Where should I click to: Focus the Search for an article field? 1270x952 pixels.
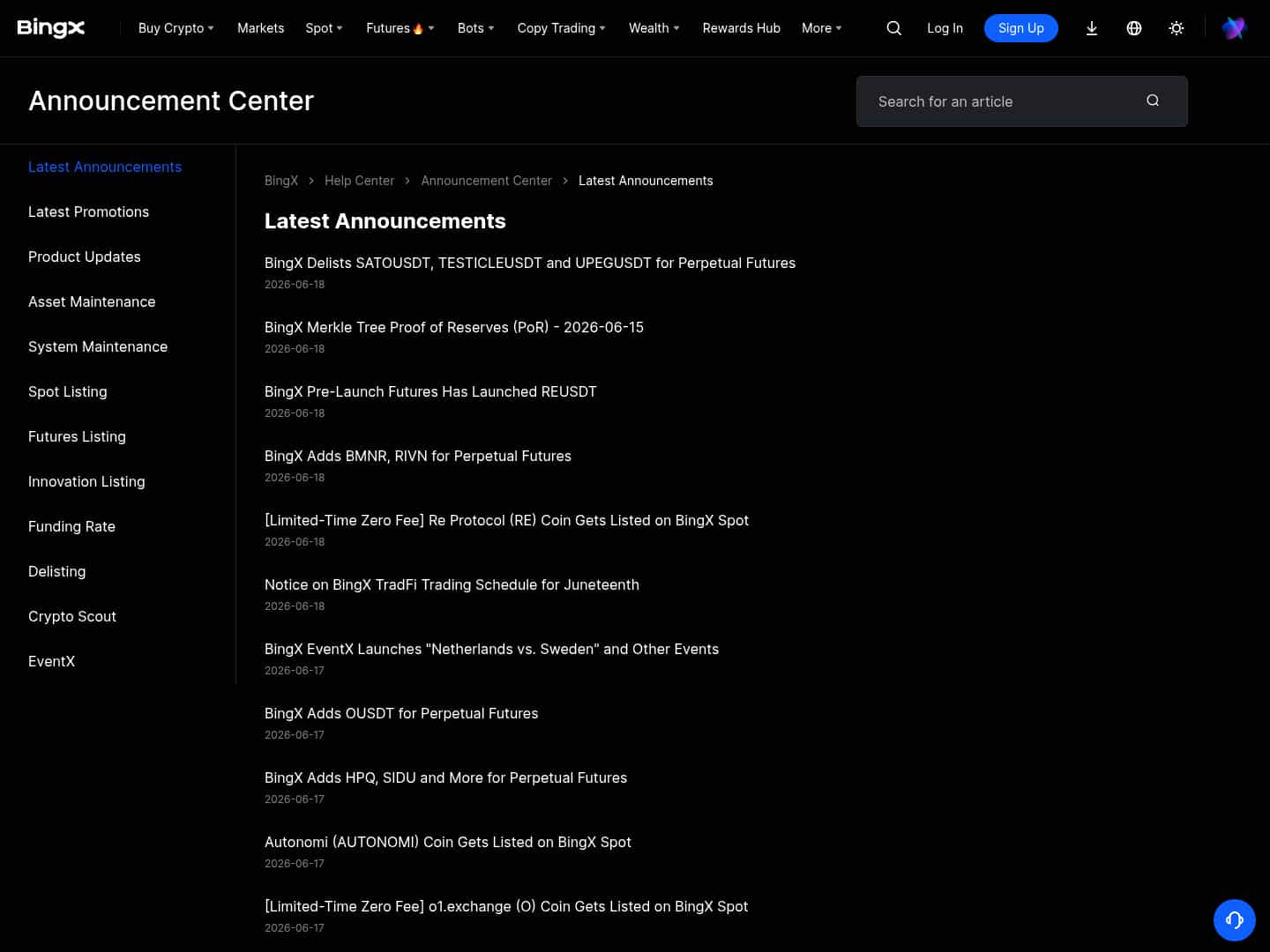(1022, 101)
